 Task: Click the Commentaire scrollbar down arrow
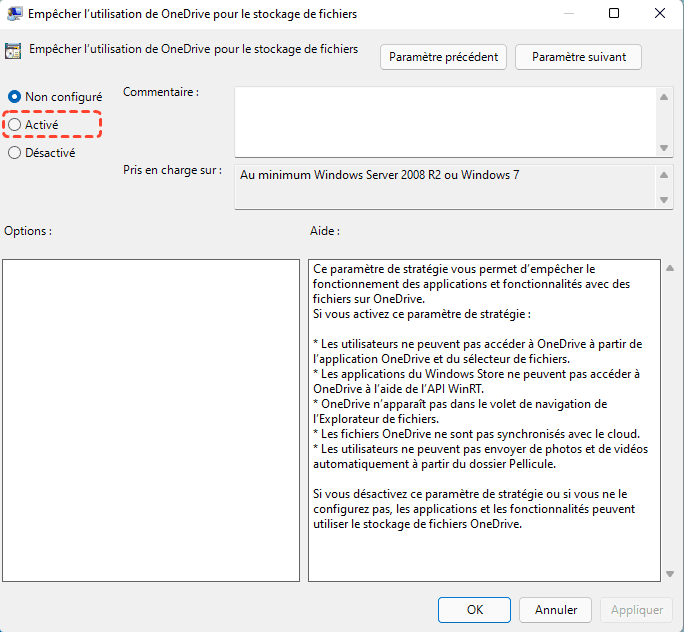pyautogui.click(x=664, y=148)
